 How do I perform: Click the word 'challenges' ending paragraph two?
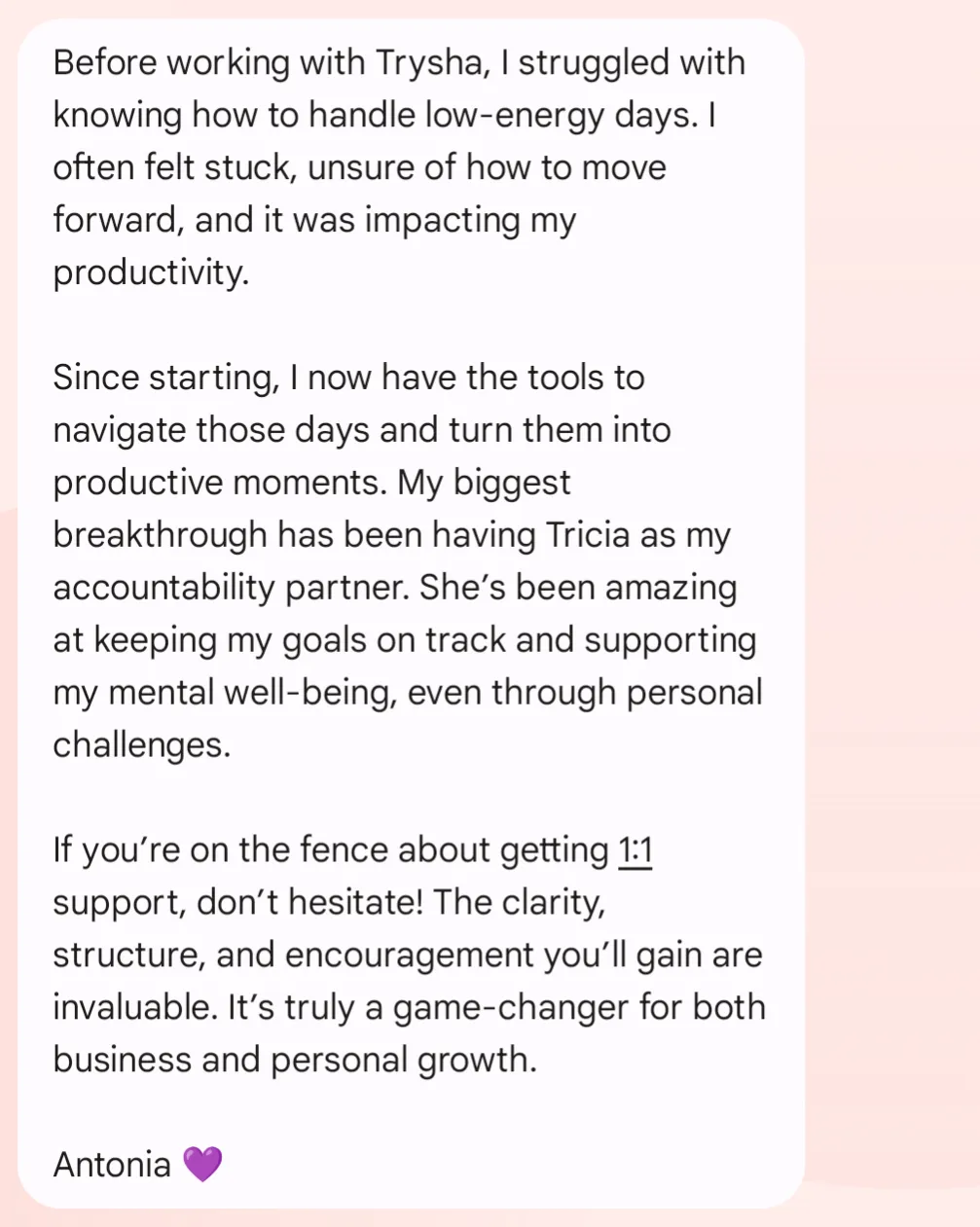(x=142, y=745)
